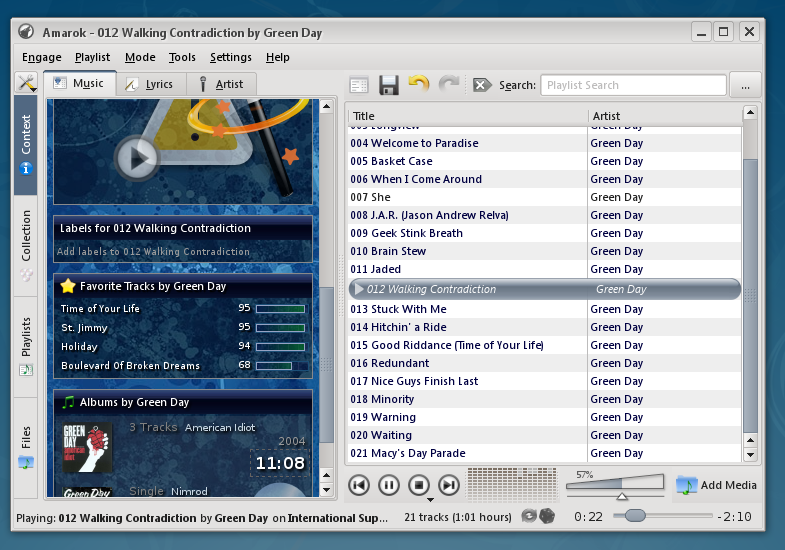Select track 010 Brain Stew
This screenshot has width=785, height=550.
click(x=545, y=251)
